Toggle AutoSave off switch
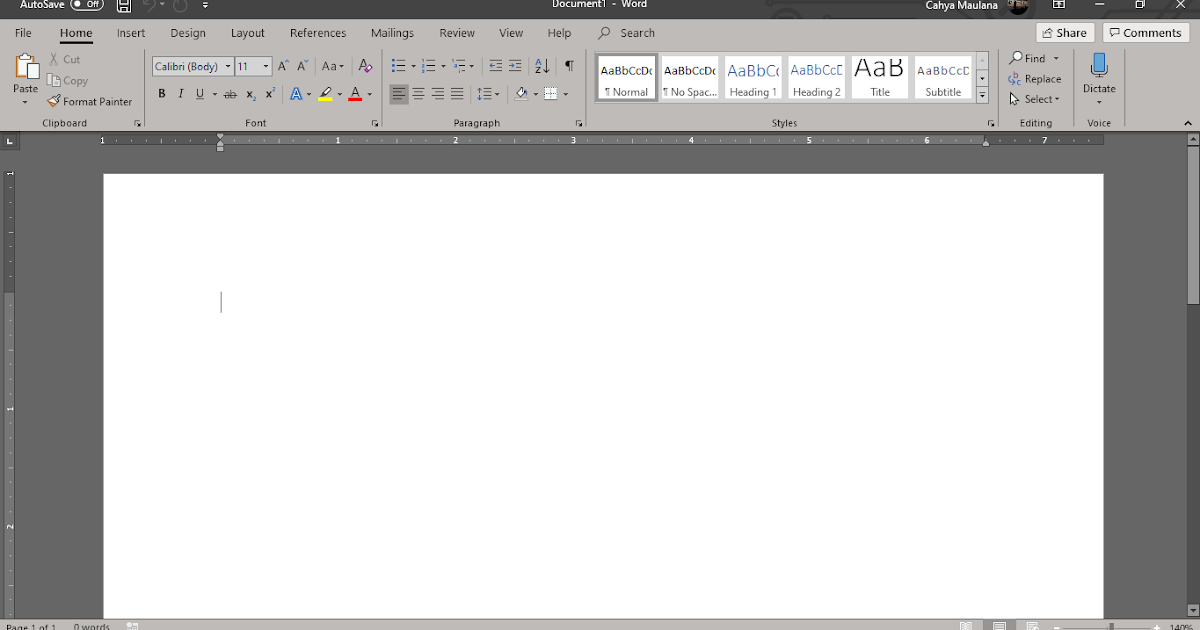This screenshot has height=630, width=1200. pos(88,4)
